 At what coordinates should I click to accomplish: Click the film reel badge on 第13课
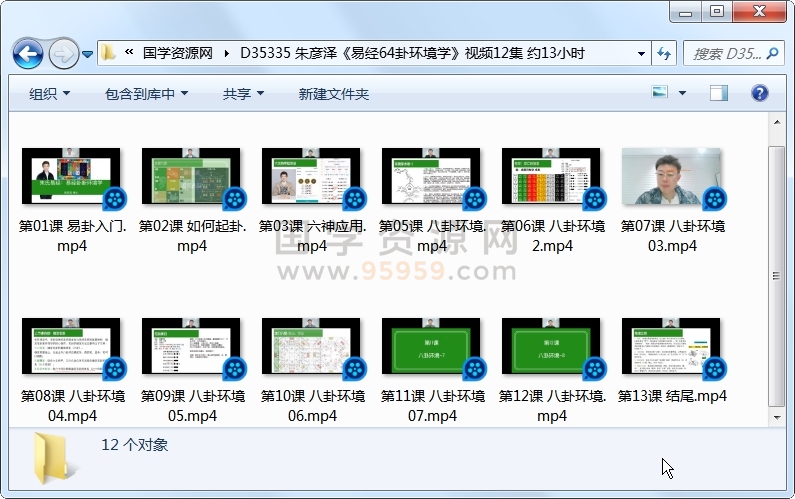pos(714,369)
